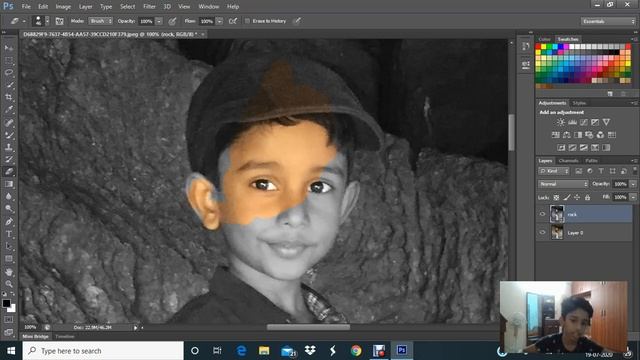This screenshot has height=360, width=640.
Task: Open the Mini Bridge tab
Action: click(36, 337)
